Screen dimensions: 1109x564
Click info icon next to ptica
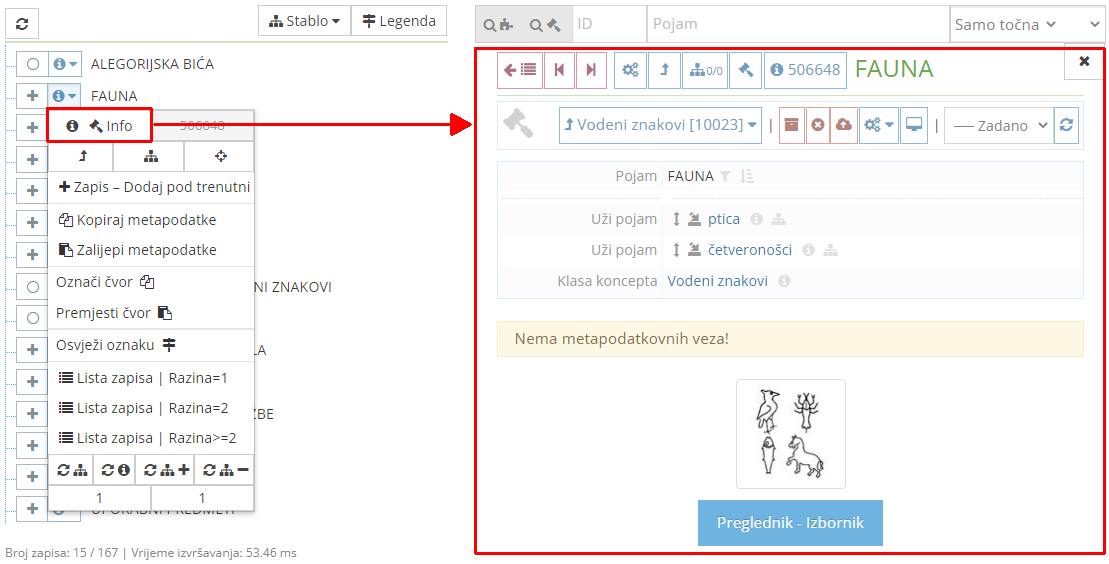(755, 219)
